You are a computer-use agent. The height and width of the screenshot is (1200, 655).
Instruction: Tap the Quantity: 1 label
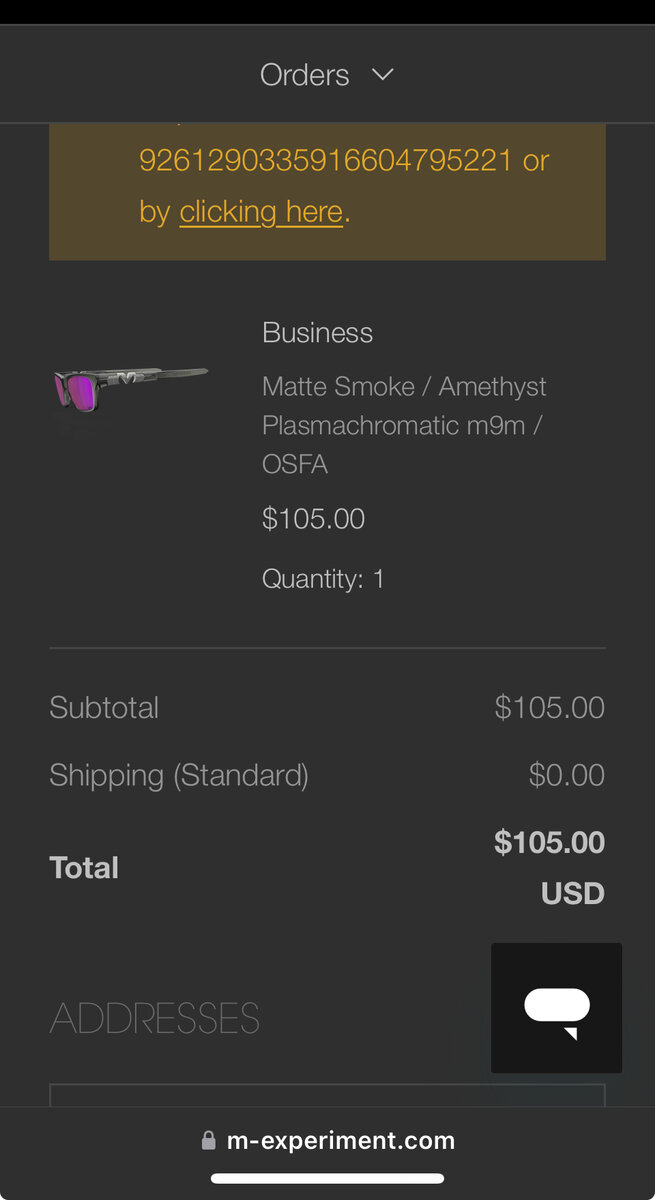tap(323, 579)
